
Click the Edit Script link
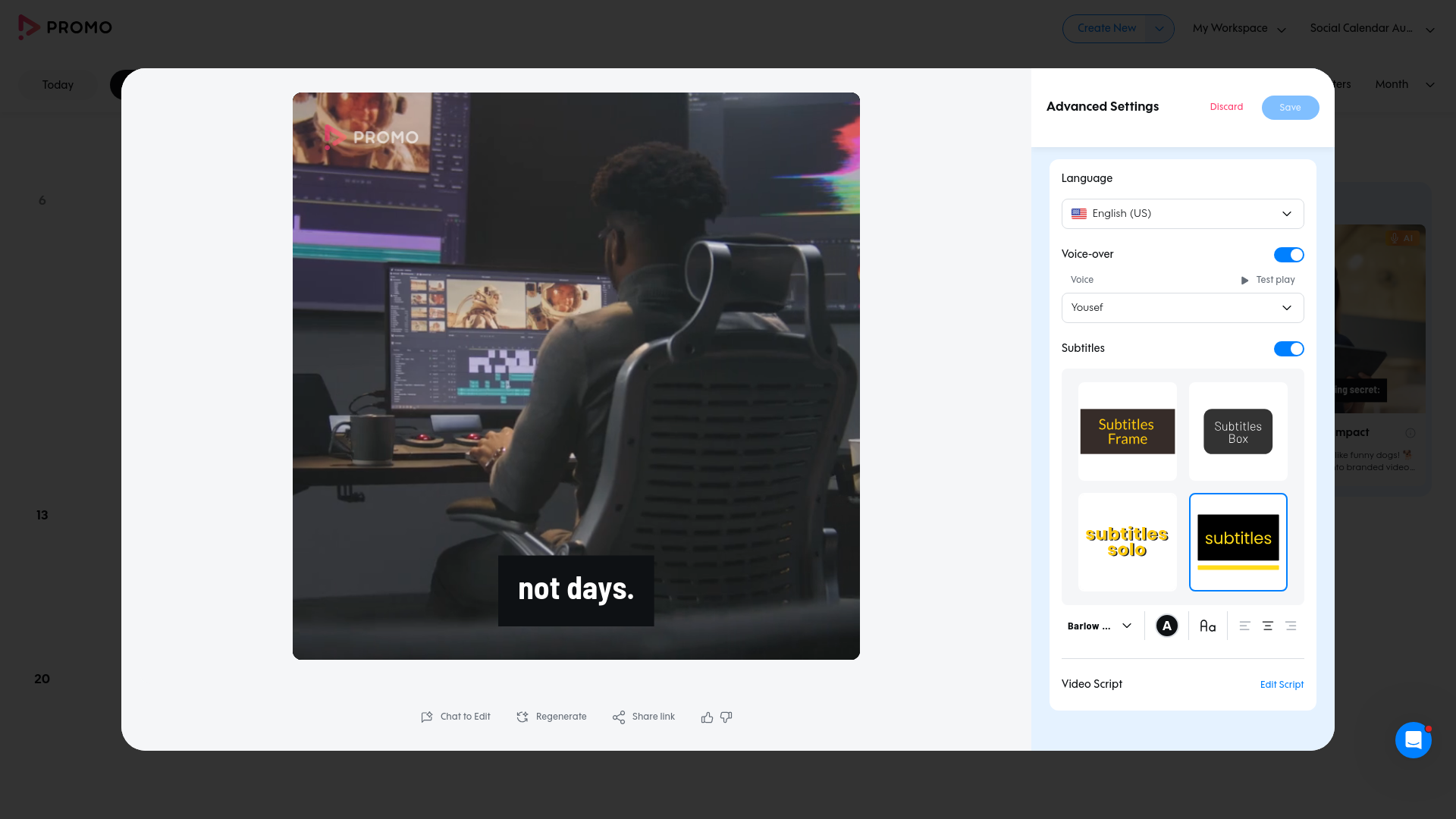click(x=1282, y=685)
